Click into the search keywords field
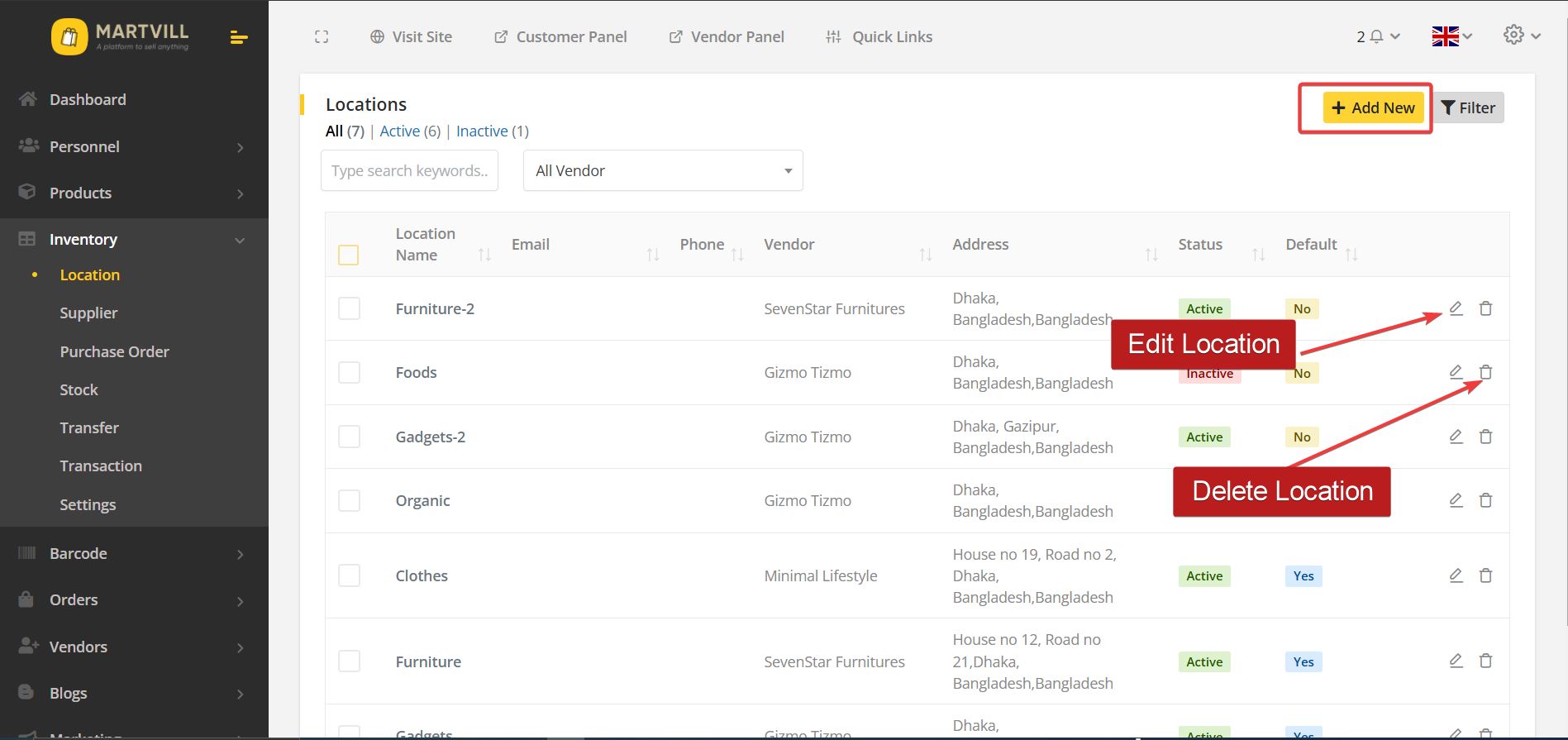 point(409,171)
